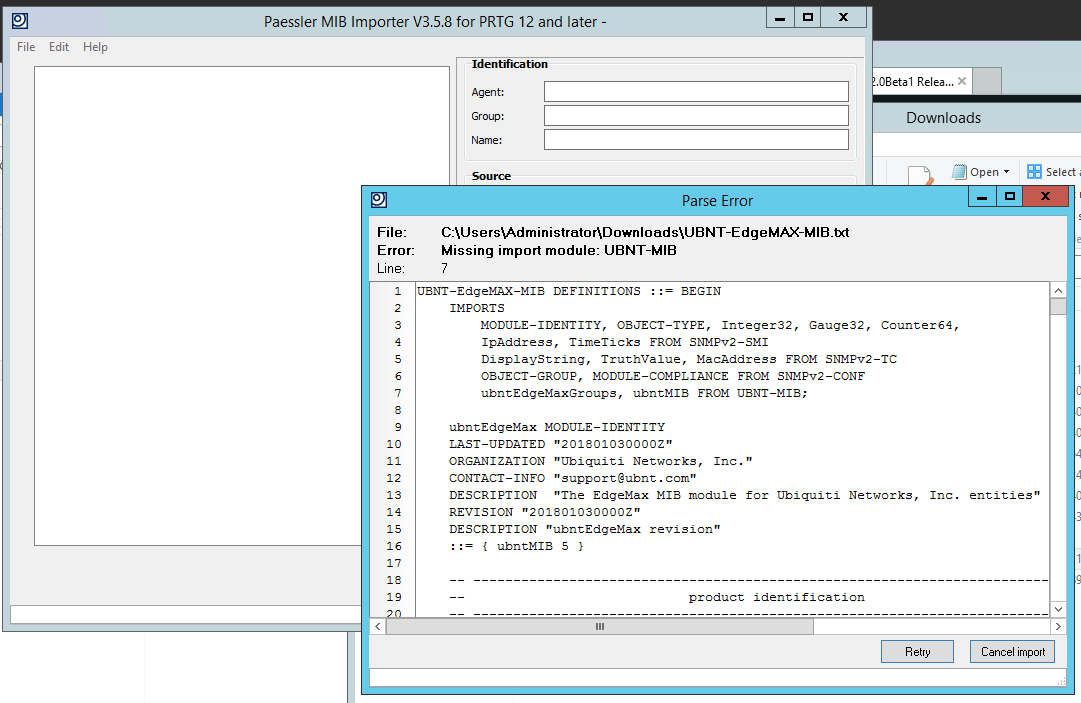Click the Select all icon in Downloads window
The width and height of the screenshot is (1081, 703).
coord(1034,172)
